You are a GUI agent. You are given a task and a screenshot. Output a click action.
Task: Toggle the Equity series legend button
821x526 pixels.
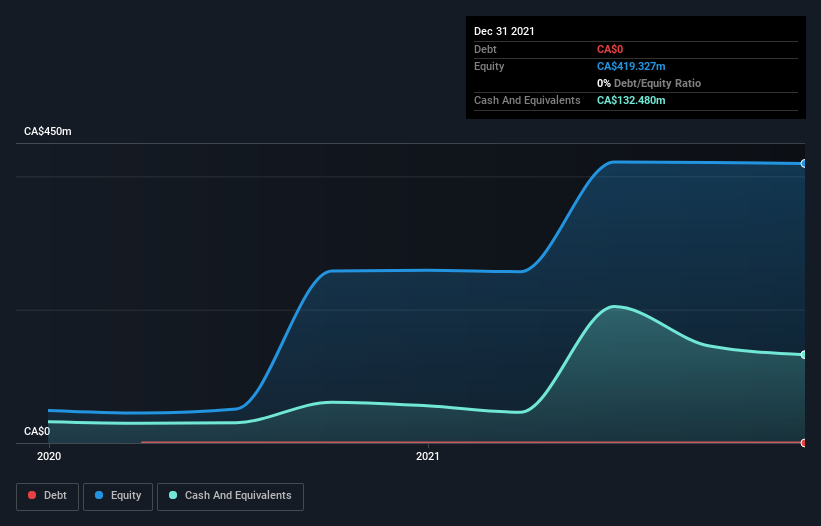pyautogui.click(x=118, y=496)
